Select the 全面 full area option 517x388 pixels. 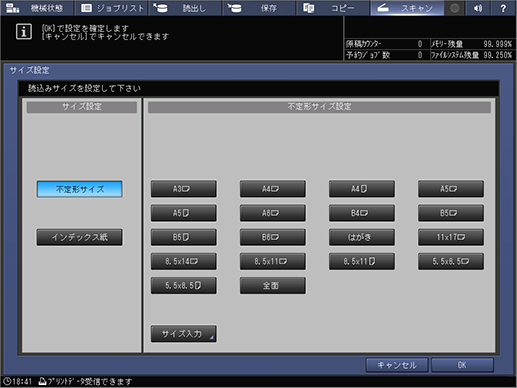[x=273, y=286]
